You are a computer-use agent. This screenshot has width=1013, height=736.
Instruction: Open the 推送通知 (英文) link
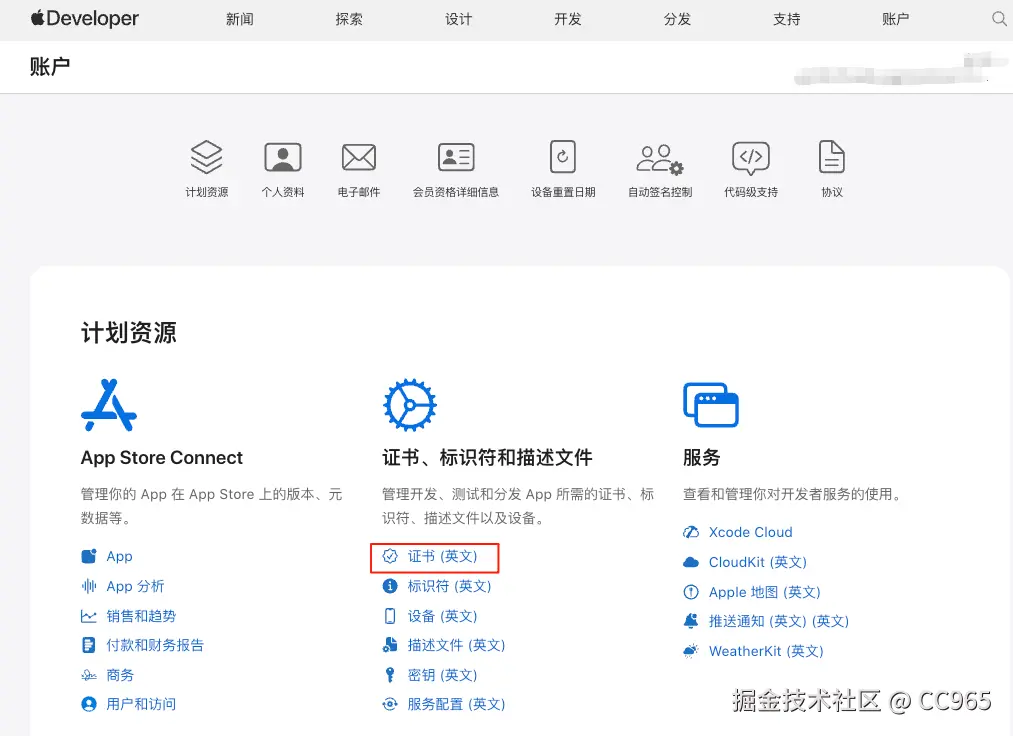pos(779,621)
